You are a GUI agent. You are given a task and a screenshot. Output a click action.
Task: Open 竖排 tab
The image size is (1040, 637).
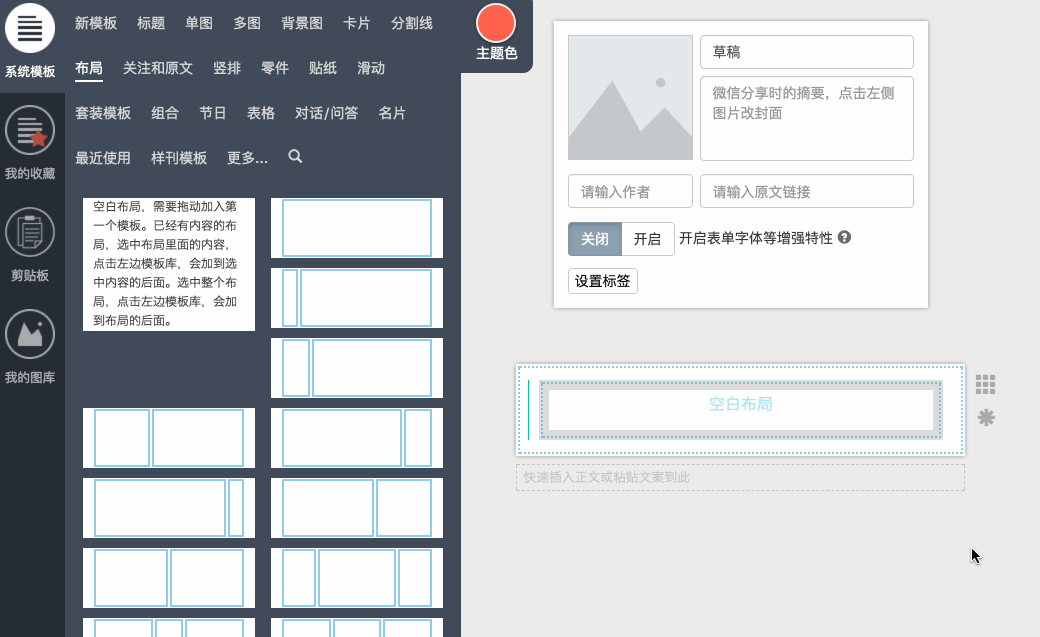[227, 68]
